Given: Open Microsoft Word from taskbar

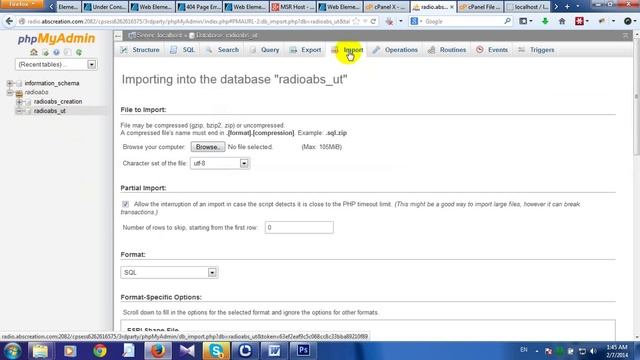Looking at the screenshot, I should [x=274, y=351].
